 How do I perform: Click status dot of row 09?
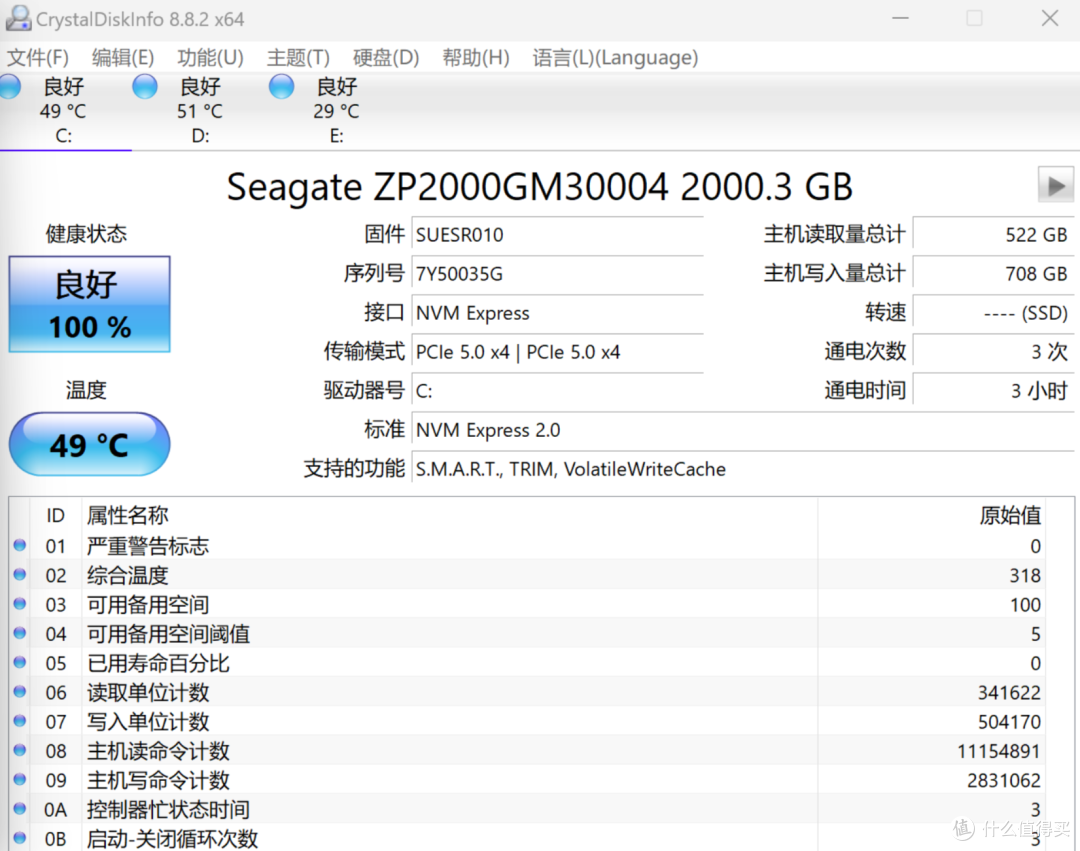pos(20,779)
